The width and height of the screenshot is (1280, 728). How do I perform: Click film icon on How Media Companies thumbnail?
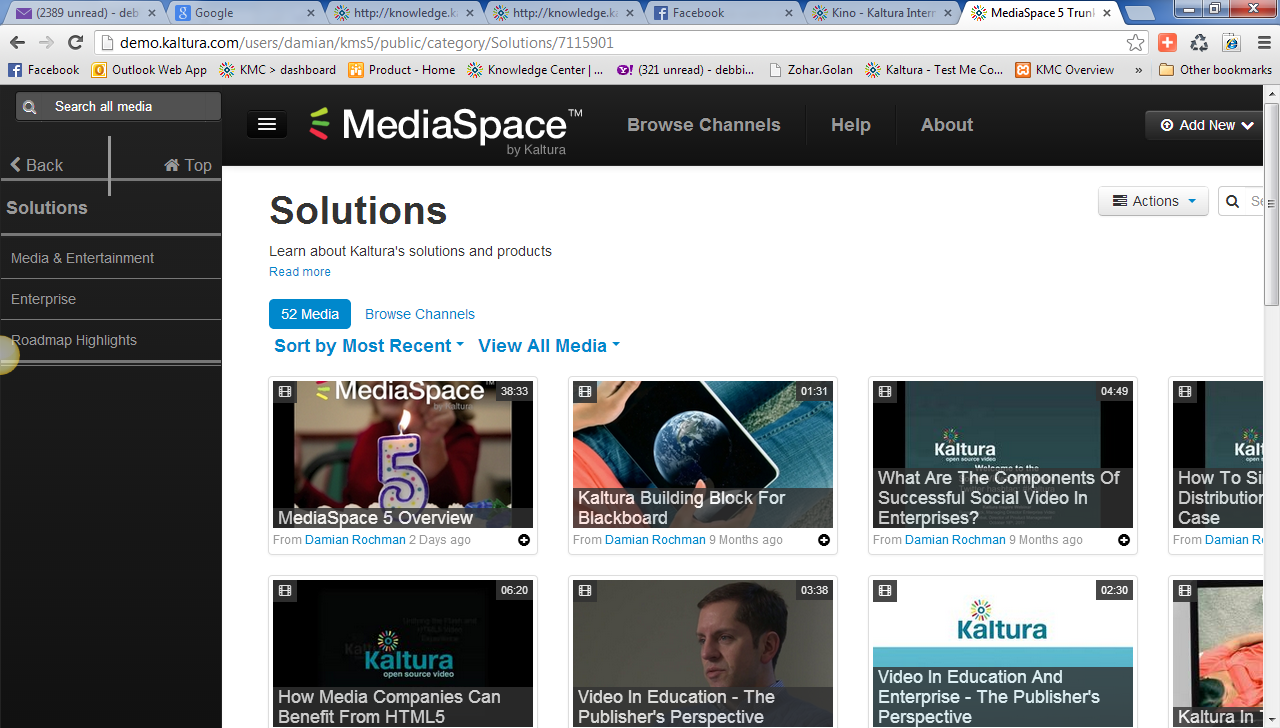[x=285, y=591]
